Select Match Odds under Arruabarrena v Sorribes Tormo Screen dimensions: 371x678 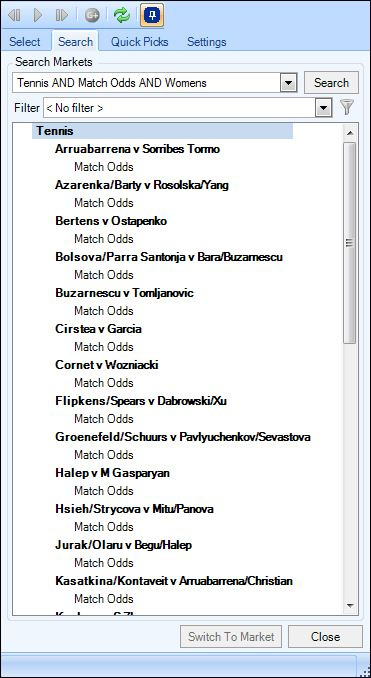tap(104, 167)
